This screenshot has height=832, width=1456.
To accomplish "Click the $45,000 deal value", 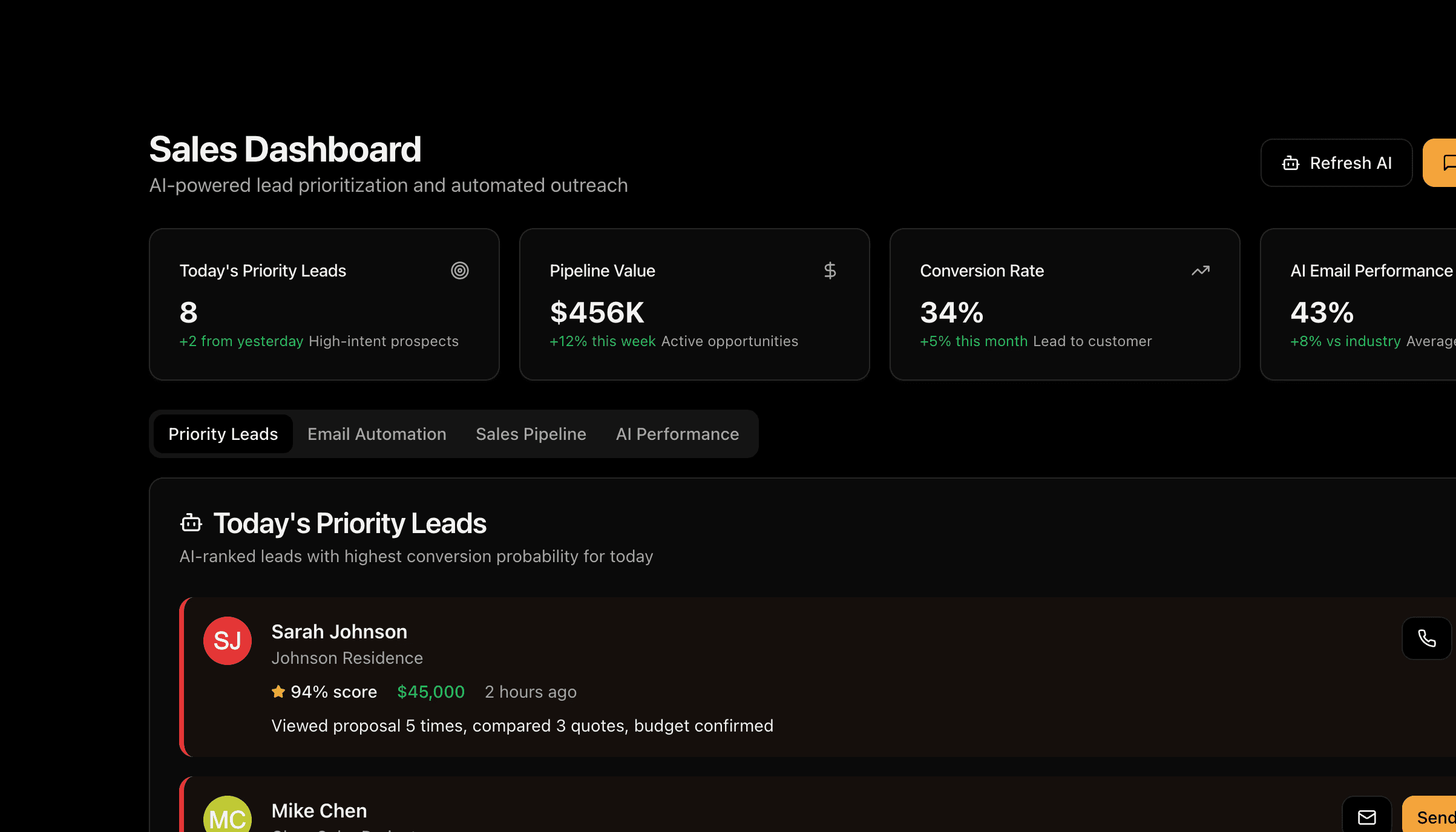I will click(431, 692).
